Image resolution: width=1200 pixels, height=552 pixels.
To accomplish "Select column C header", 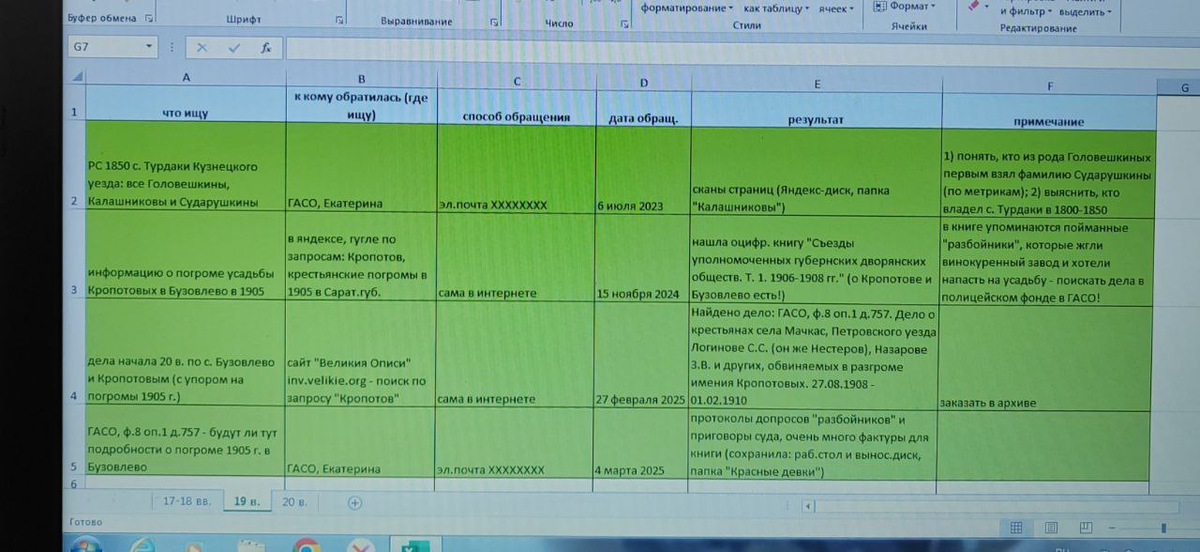I will (516, 79).
